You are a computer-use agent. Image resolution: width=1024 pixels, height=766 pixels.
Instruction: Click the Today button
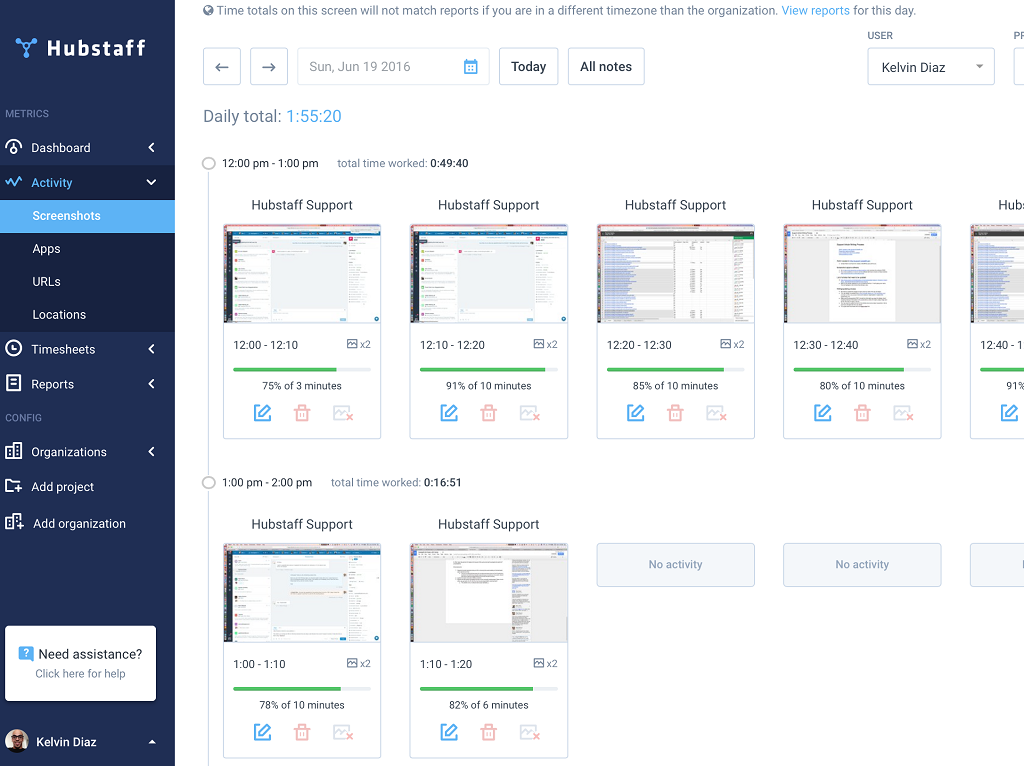click(528, 67)
